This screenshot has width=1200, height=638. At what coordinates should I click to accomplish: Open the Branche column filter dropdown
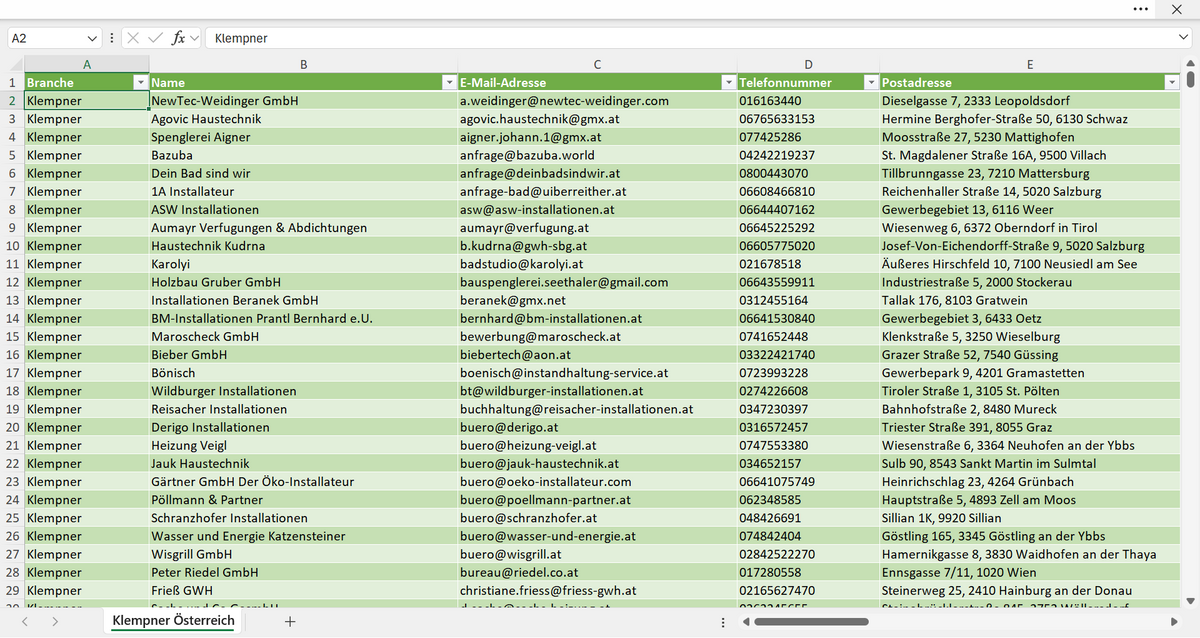(141, 82)
